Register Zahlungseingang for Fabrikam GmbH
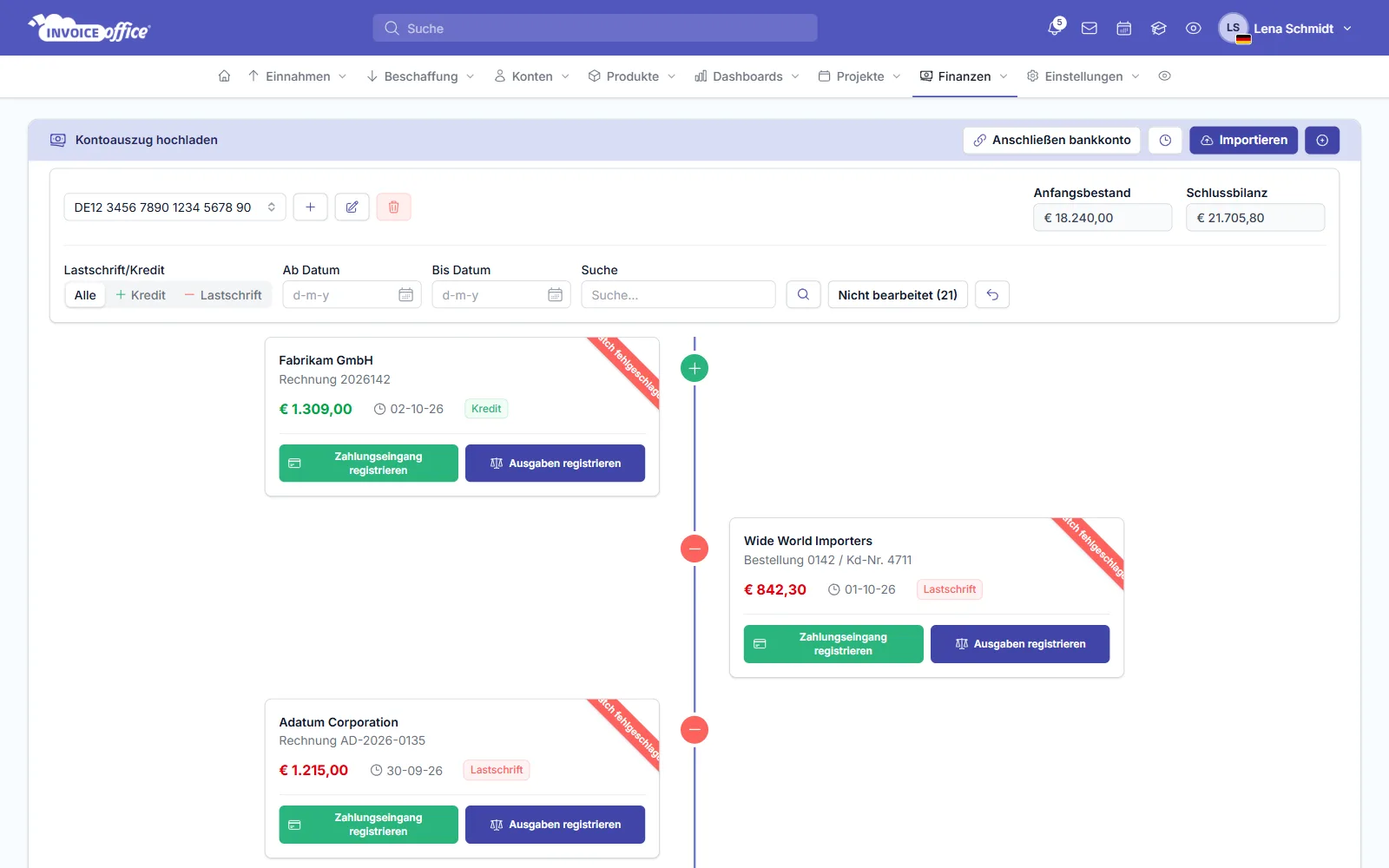 368,463
